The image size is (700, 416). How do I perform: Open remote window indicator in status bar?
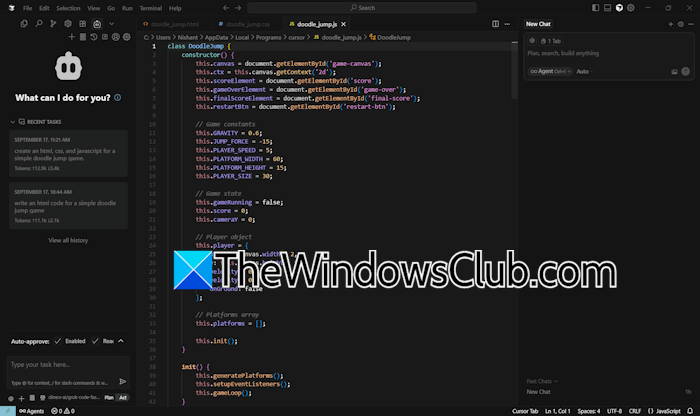(8, 411)
